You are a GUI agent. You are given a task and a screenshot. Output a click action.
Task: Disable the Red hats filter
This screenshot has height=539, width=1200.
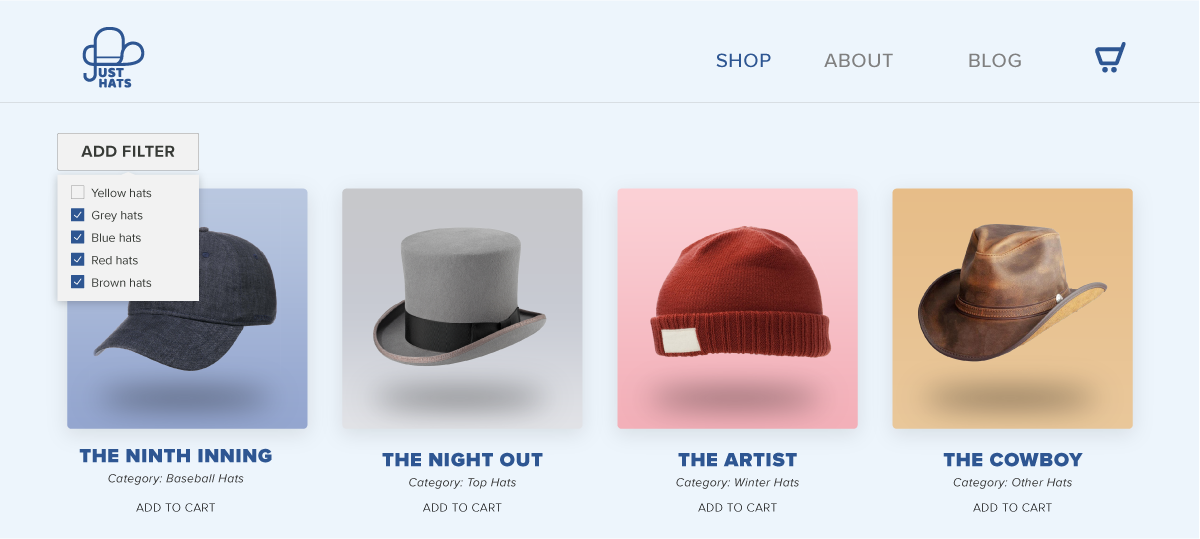pyautogui.click(x=78, y=260)
